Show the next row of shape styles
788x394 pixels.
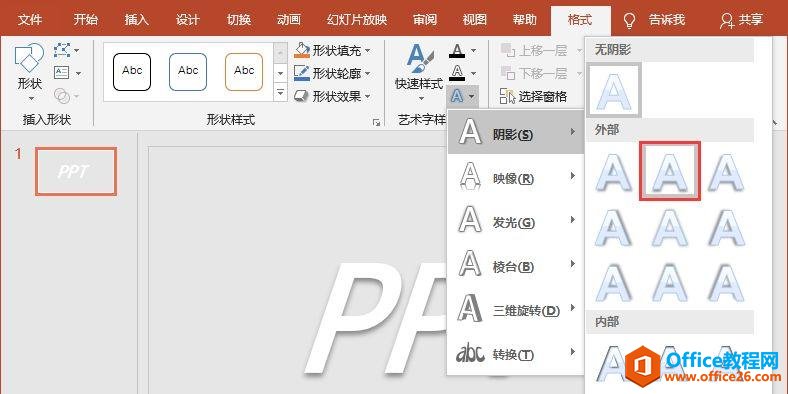(280, 73)
